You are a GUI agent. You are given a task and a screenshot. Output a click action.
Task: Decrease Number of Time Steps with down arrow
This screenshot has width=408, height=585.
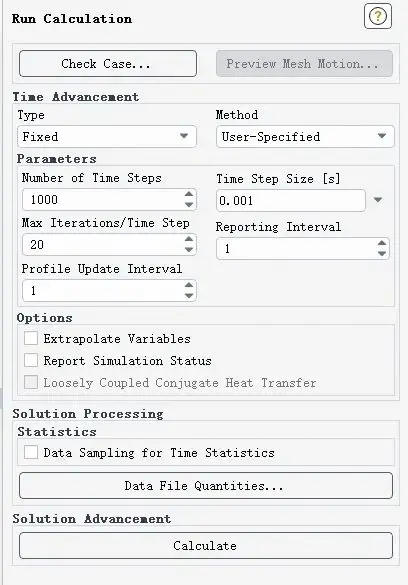189,204
